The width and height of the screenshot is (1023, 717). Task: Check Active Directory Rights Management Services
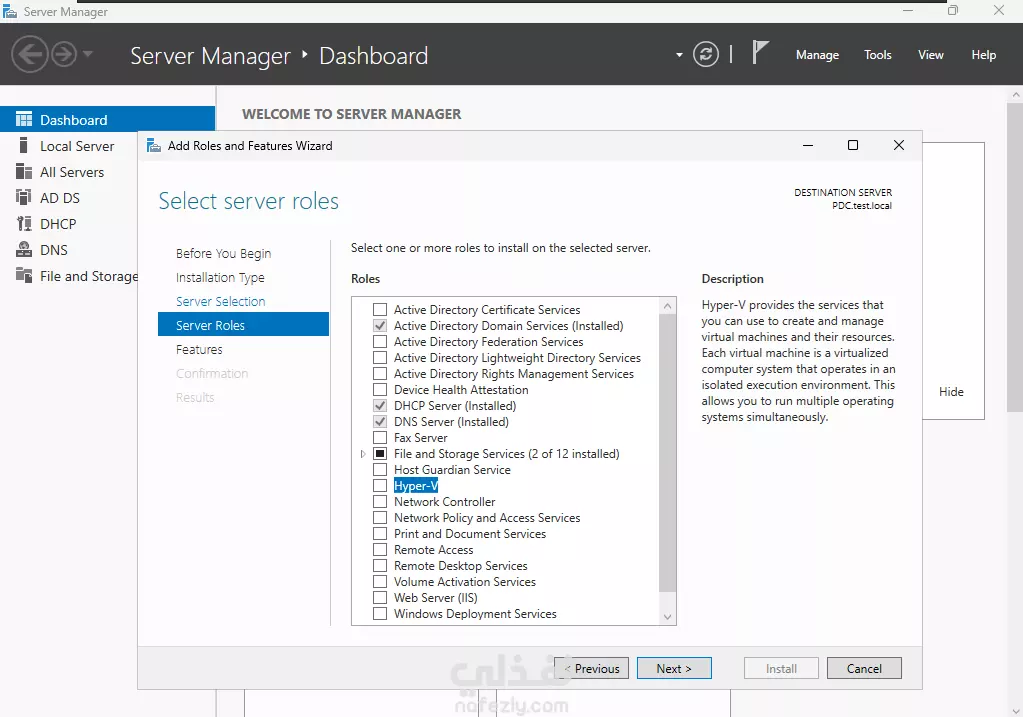coord(380,373)
